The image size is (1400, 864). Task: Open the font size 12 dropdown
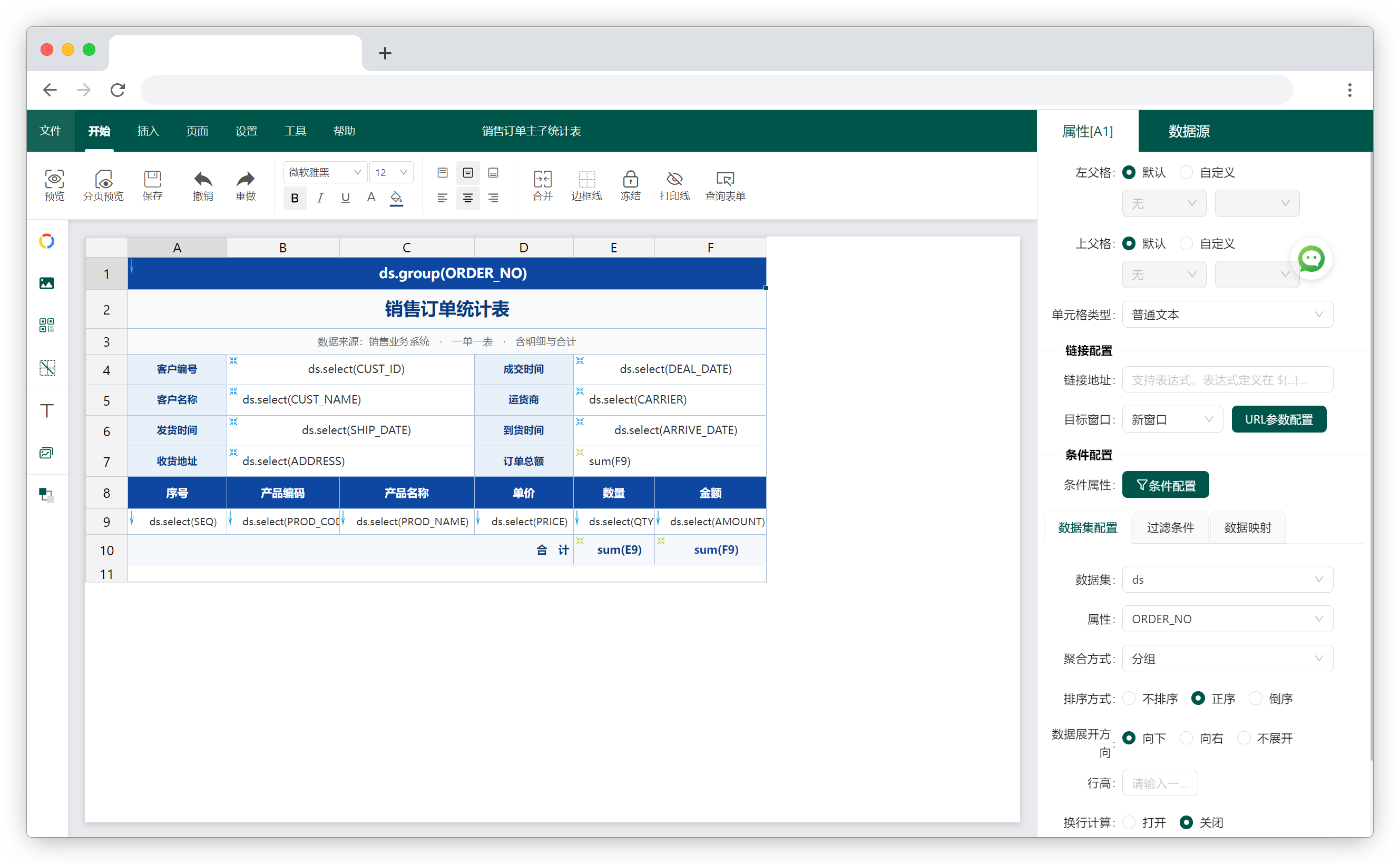[x=391, y=173]
